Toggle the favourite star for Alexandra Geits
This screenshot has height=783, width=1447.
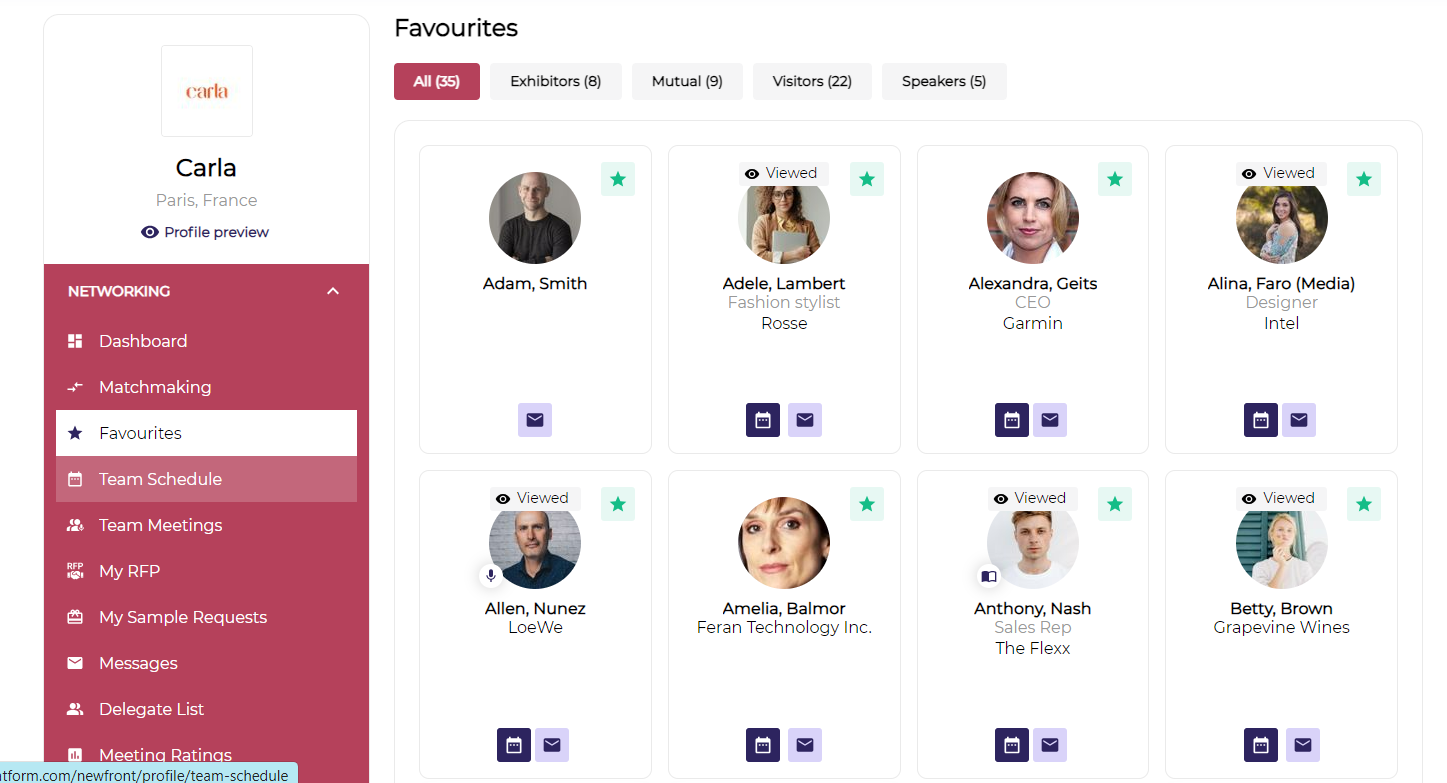(x=1115, y=179)
